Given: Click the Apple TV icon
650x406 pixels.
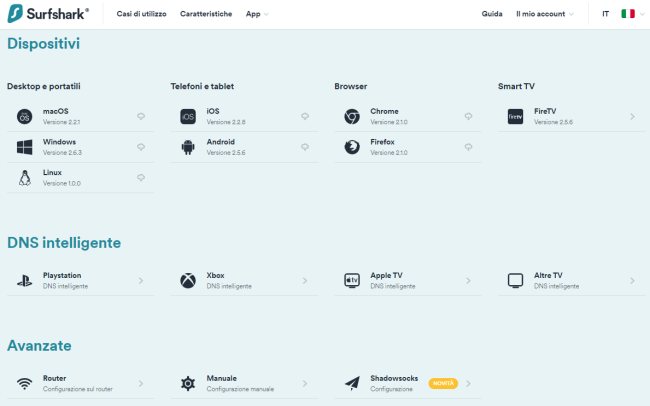Looking at the screenshot, I should [x=352, y=281].
